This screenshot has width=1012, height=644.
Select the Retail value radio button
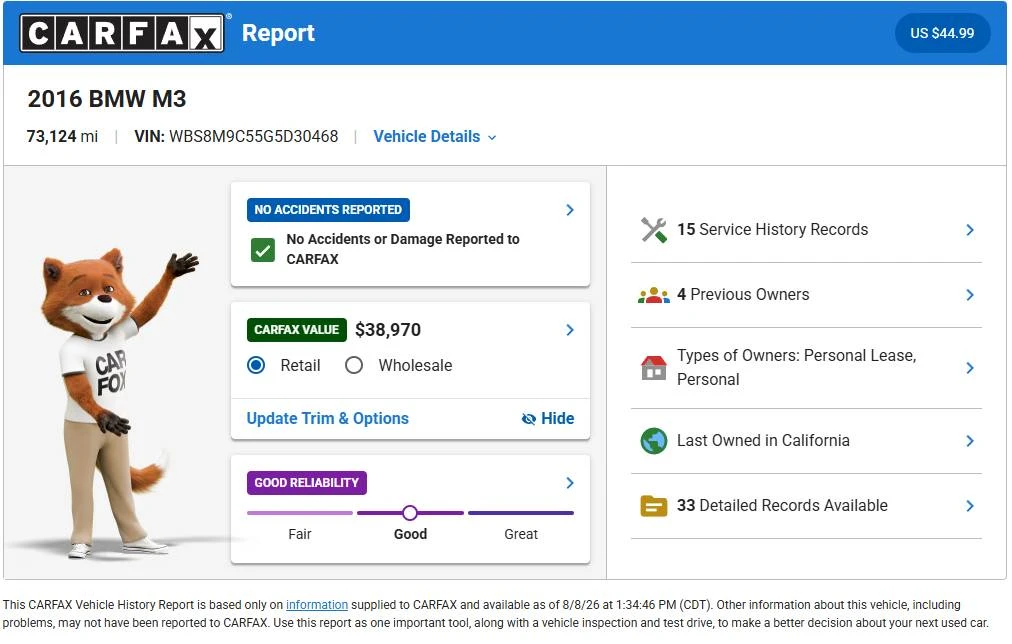click(x=256, y=365)
